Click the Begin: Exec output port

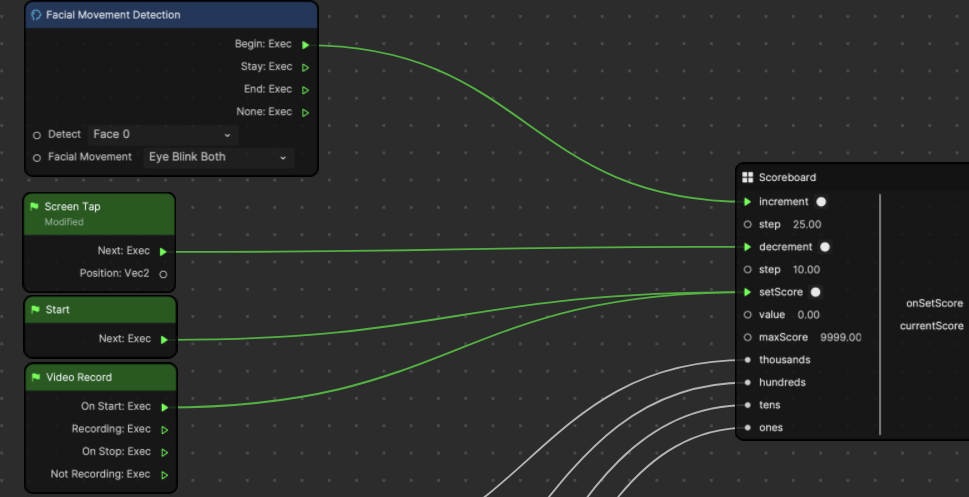[305, 45]
